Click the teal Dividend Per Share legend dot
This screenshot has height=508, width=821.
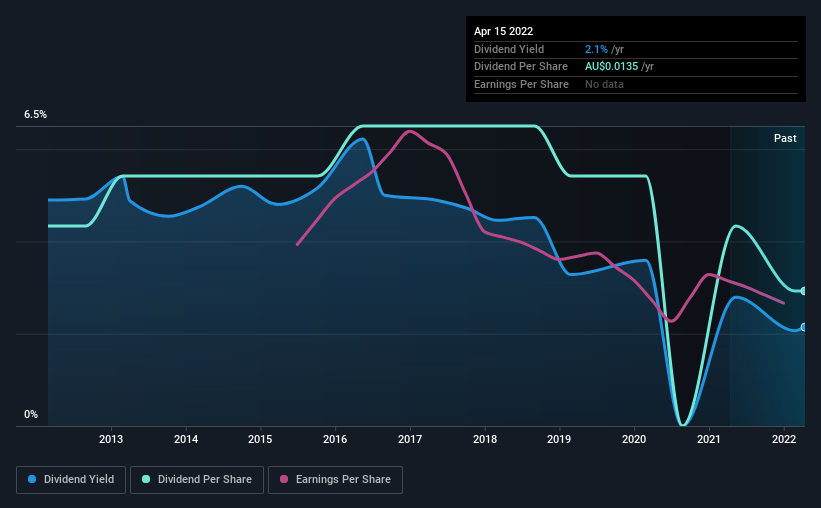(146, 479)
